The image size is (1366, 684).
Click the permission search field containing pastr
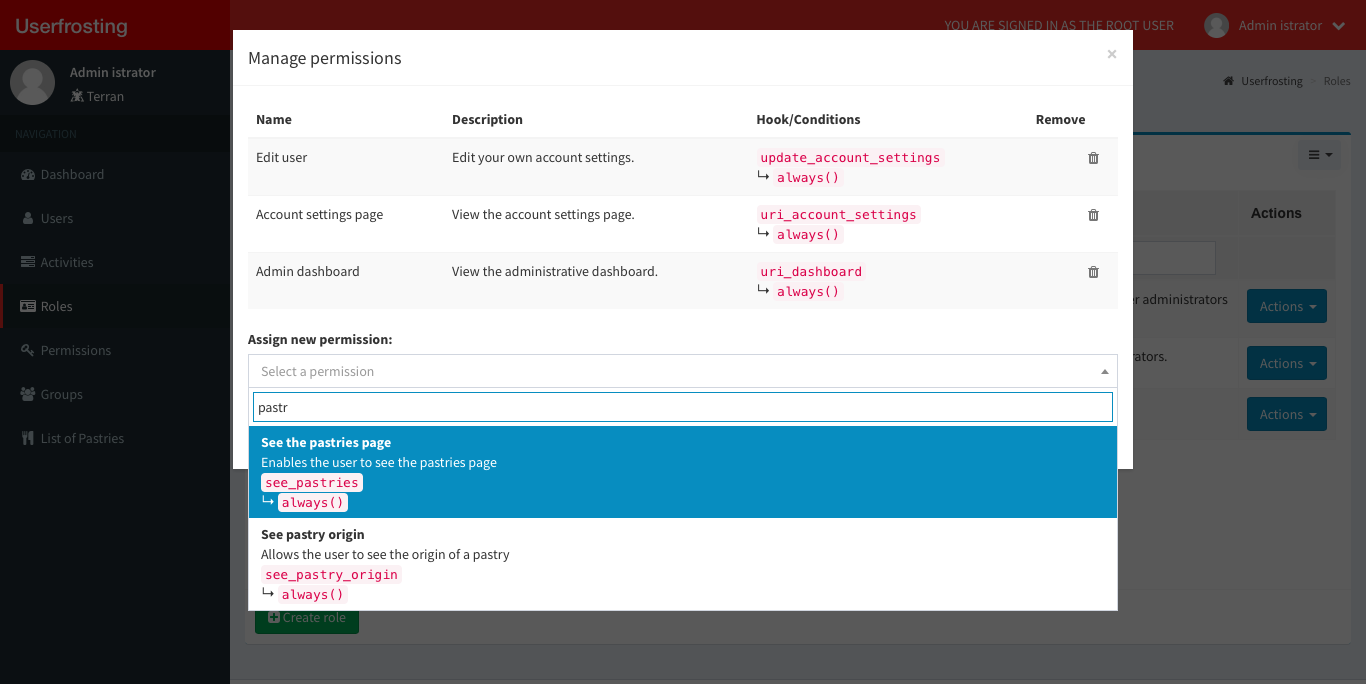(x=682, y=407)
